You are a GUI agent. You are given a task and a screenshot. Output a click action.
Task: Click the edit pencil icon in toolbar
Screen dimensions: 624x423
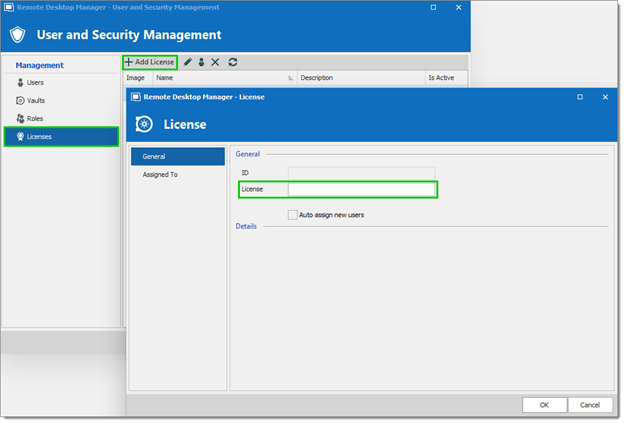point(188,62)
